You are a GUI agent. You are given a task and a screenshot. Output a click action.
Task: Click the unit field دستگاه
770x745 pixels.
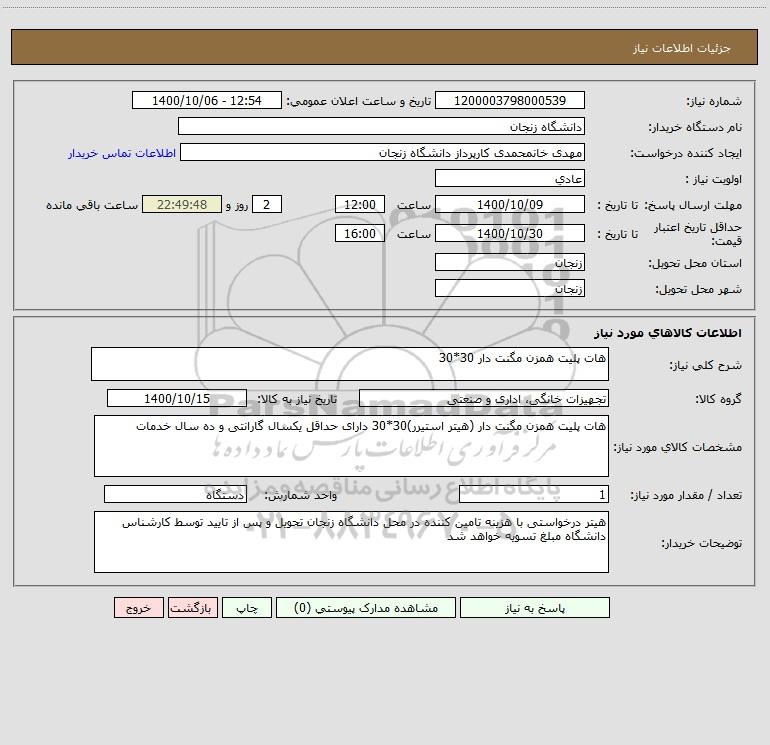tap(175, 494)
